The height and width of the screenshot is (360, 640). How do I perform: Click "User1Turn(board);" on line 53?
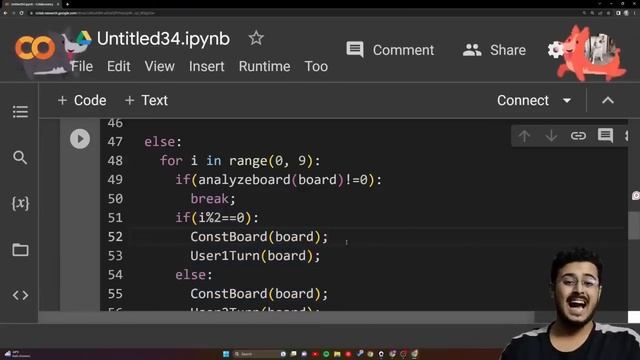(256, 256)
